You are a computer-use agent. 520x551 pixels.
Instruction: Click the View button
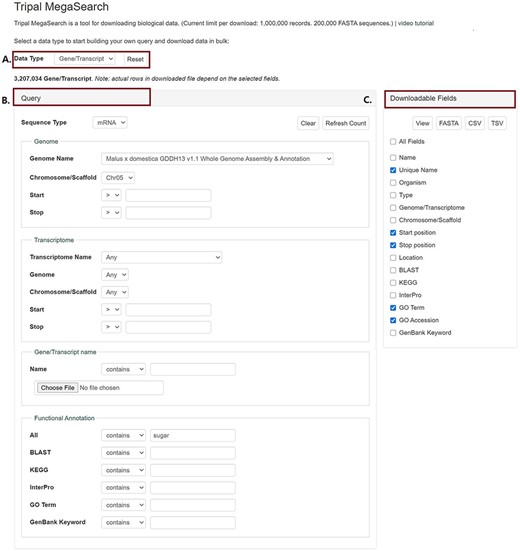422,123
